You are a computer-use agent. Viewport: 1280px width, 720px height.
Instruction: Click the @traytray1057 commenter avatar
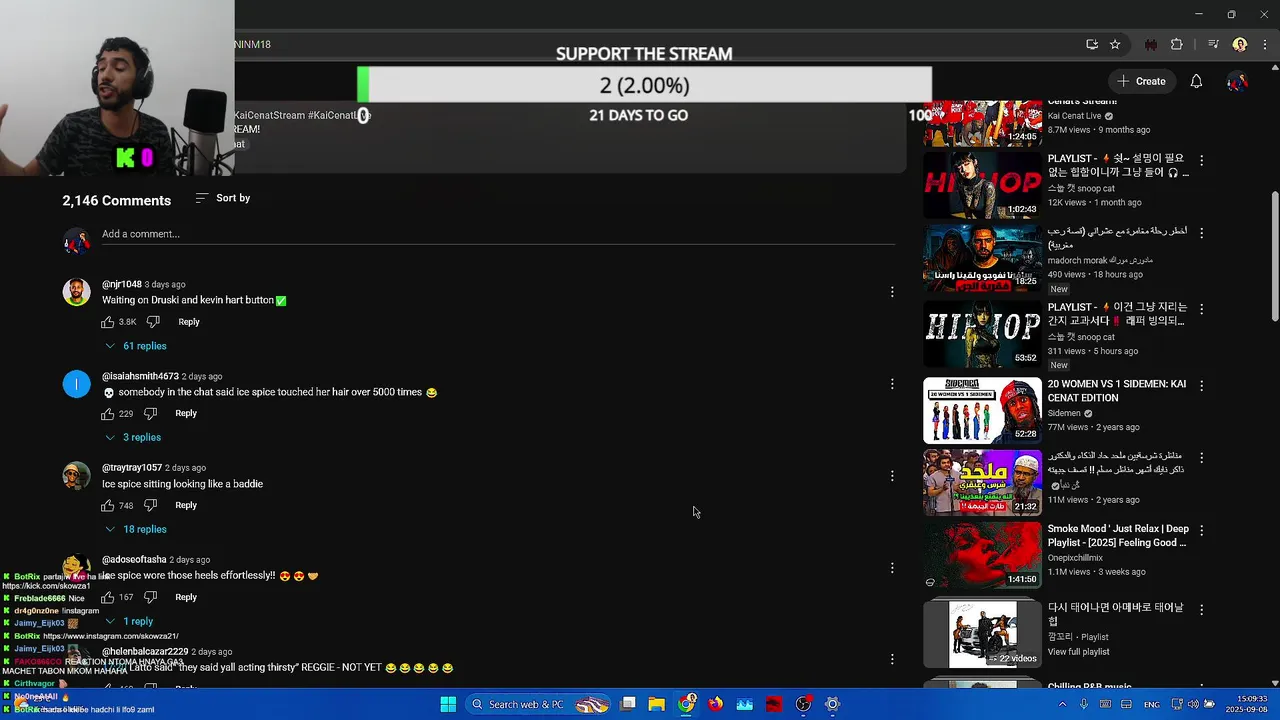[77, 476]
